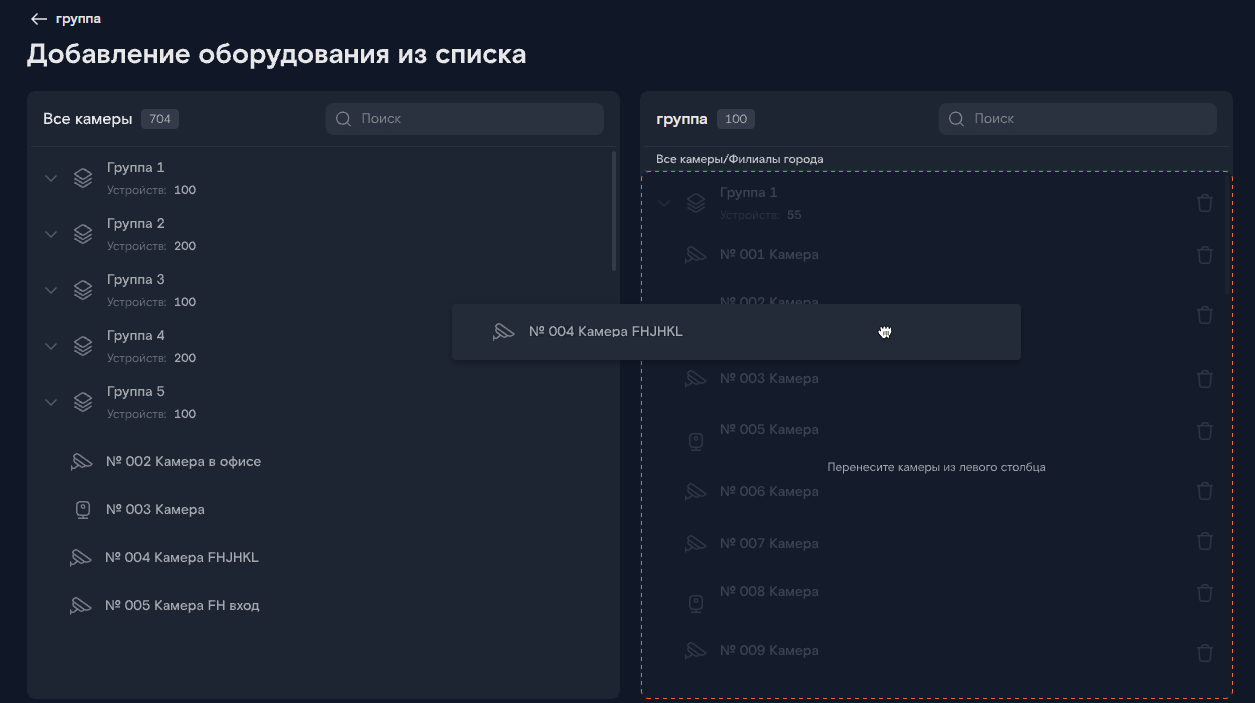Expand Группа 2 chevron
Screen dimensions: 1255x703
(x=51, y=234)
